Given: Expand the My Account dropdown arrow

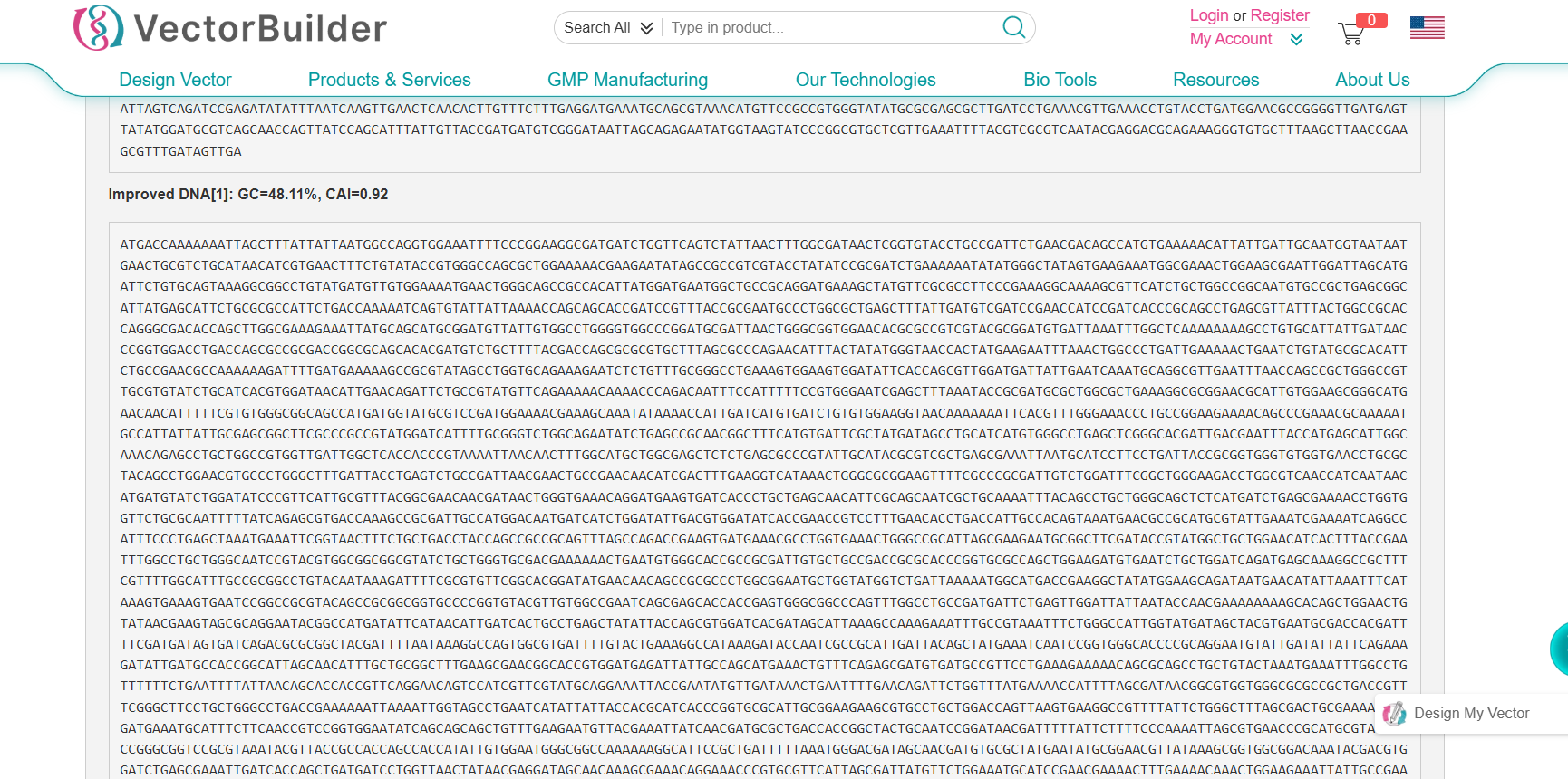Looking at the screenshot, I should [x=1297, y=39].
